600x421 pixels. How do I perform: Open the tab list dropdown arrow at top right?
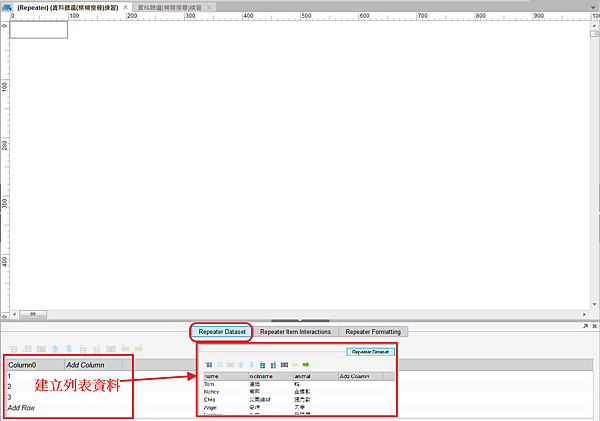[x=593, y=7]
